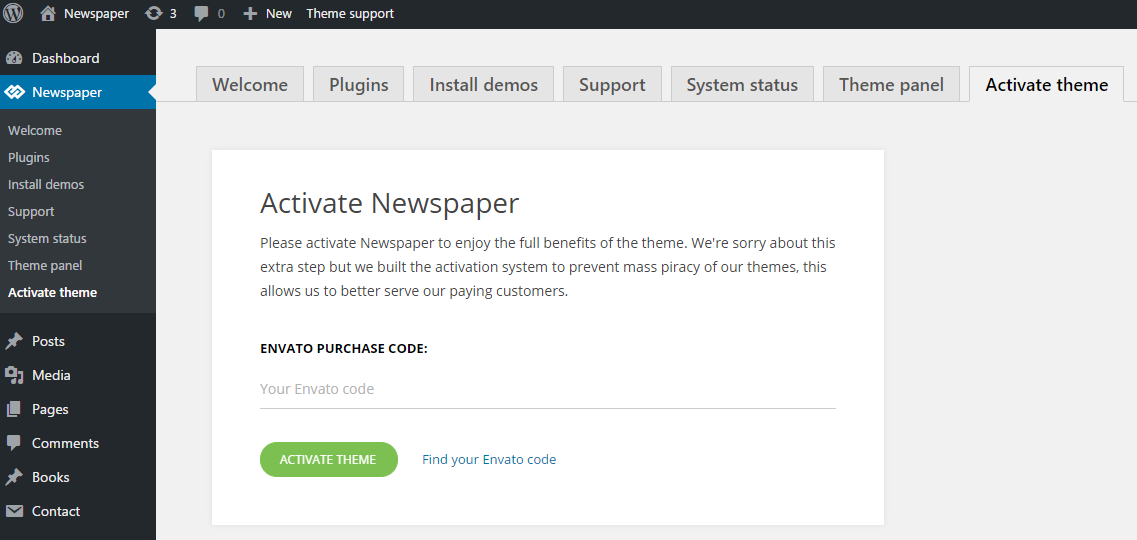Click the plus New icon in admin bar
The image size is (1137, 540).
(251, 14)
